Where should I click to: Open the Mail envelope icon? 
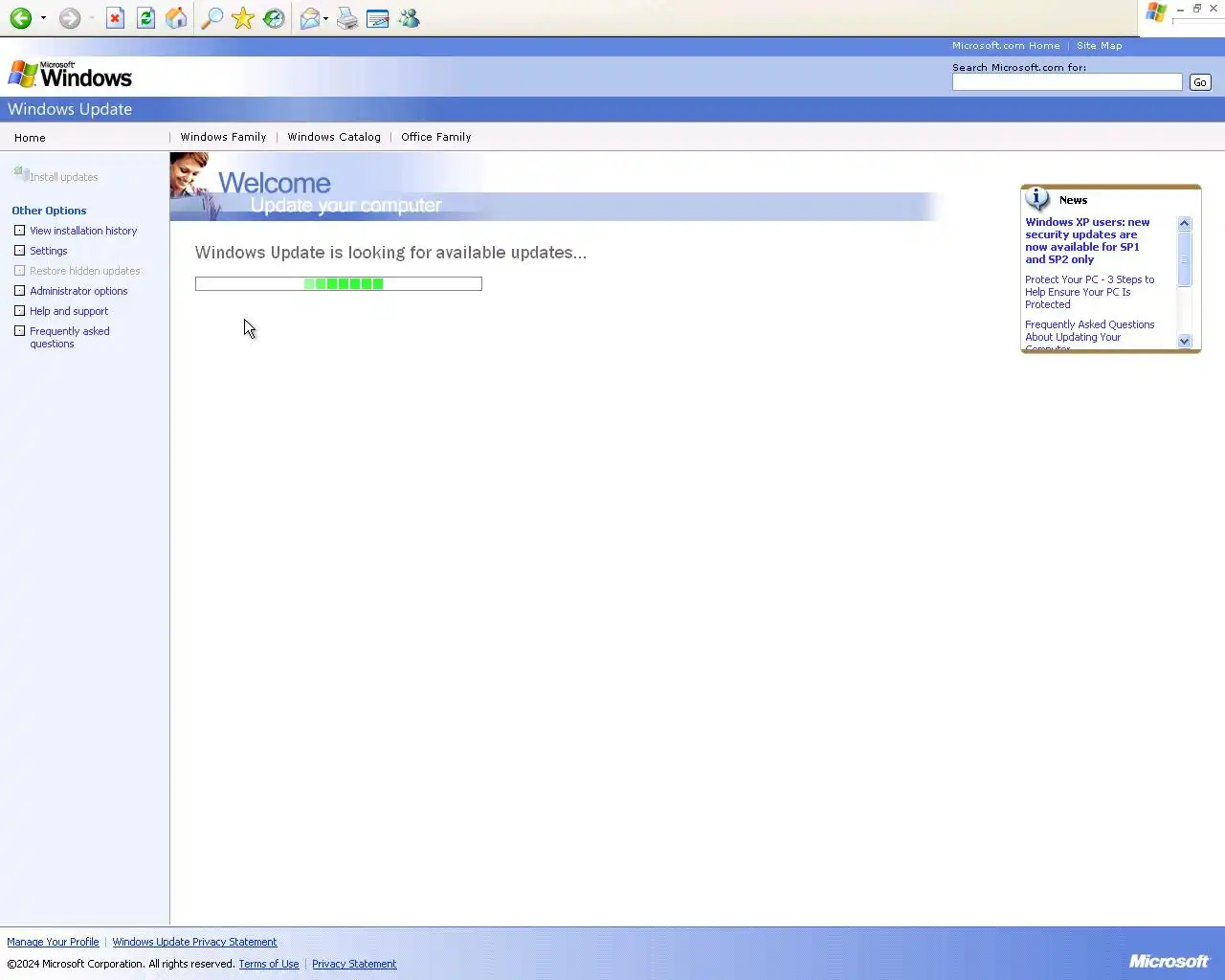309,18
